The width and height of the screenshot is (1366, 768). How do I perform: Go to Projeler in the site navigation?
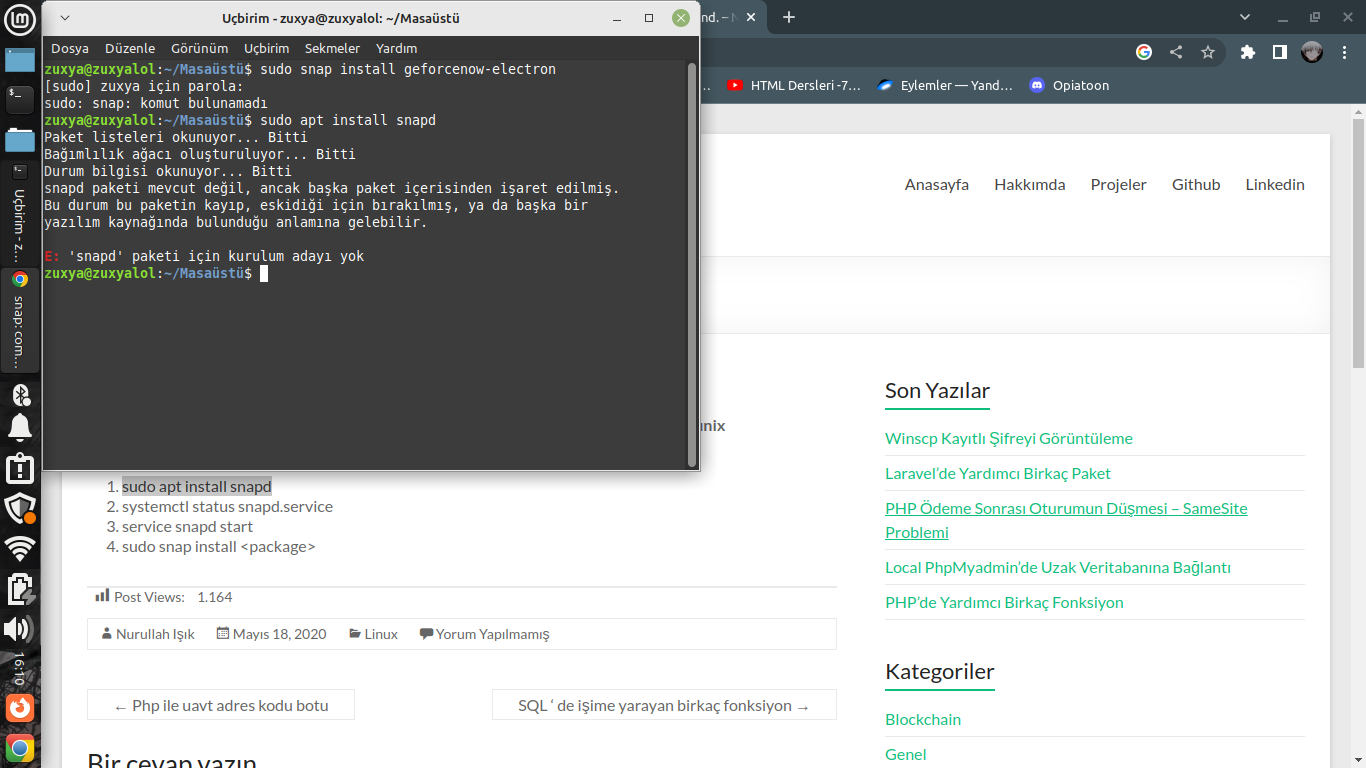pyautogui.click(x=1119, y=184)
